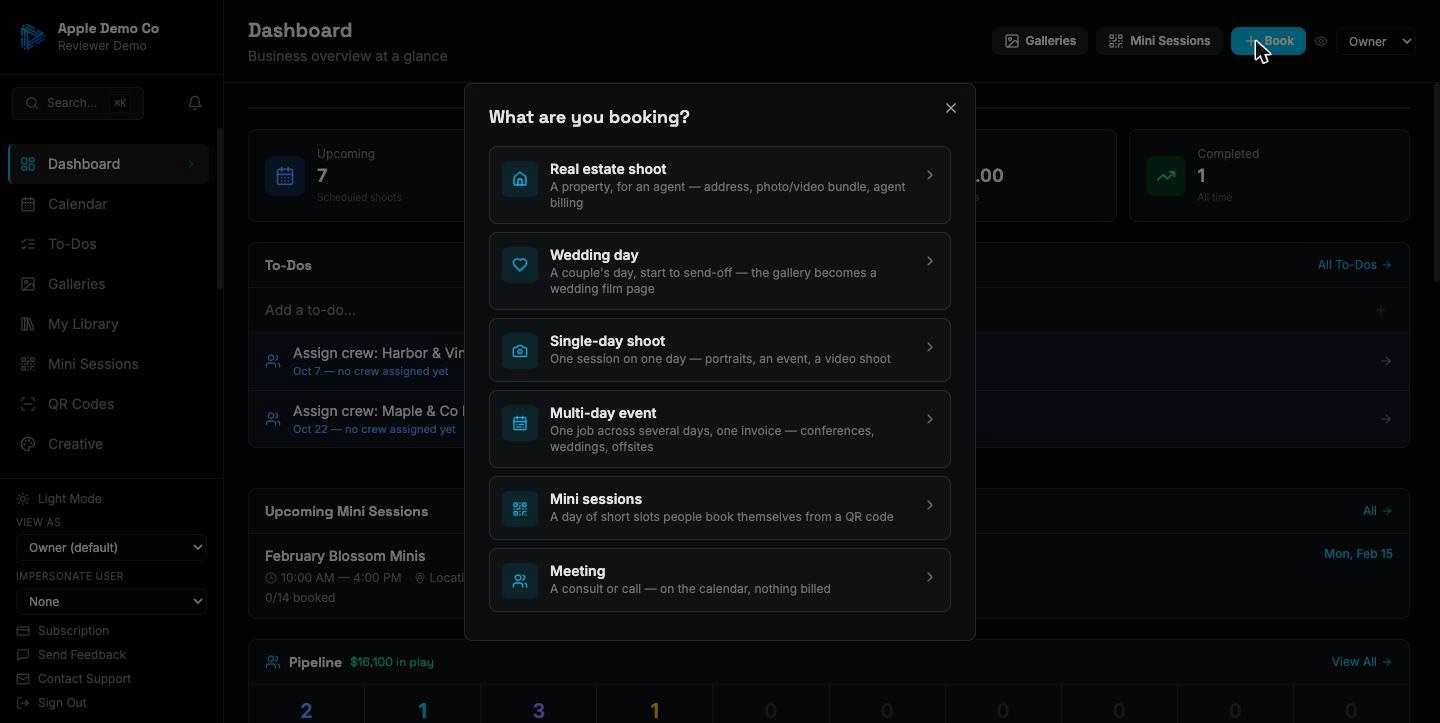Click the Mini sessions QR icon
The image size is (1440, 723).
click(x=520, y=509)
